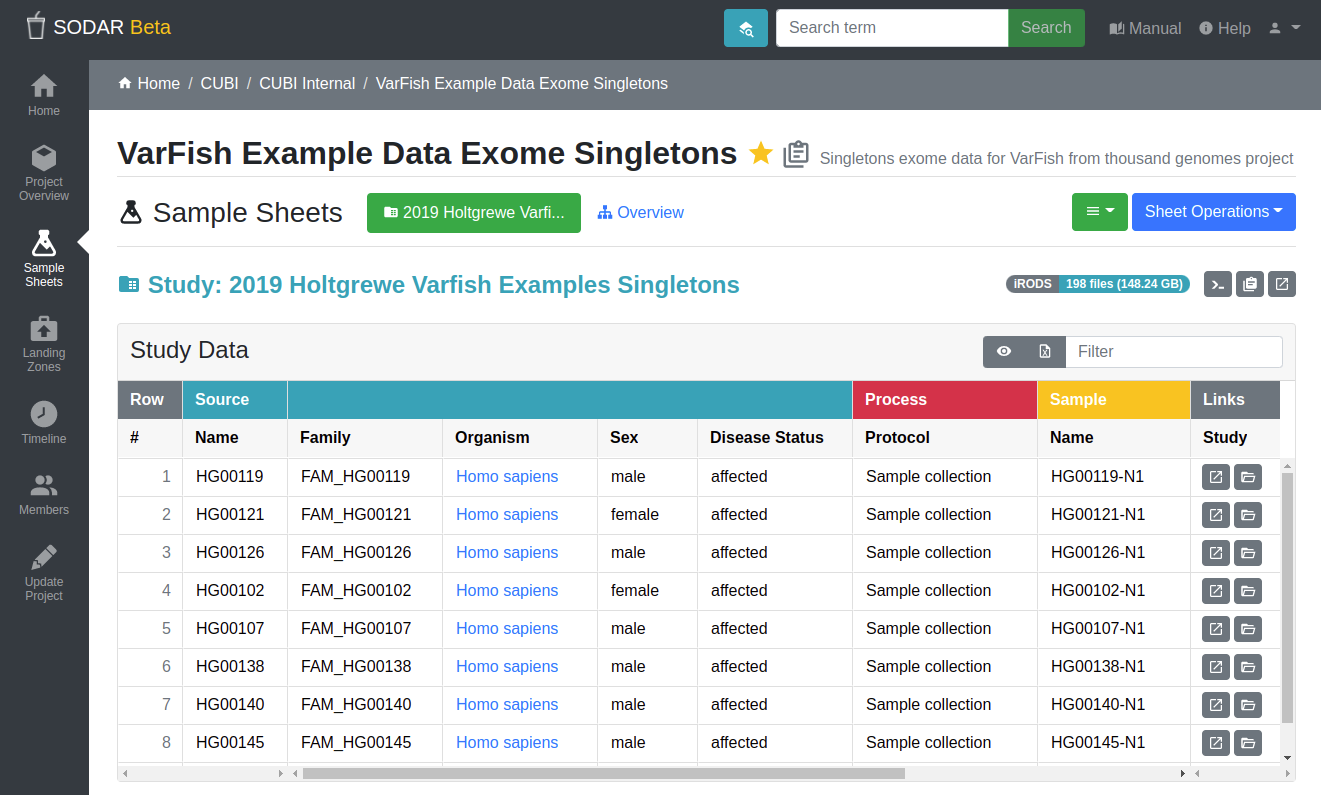Click the Search button
This screenshot has width=1321, height=795.
[1046, 28]
